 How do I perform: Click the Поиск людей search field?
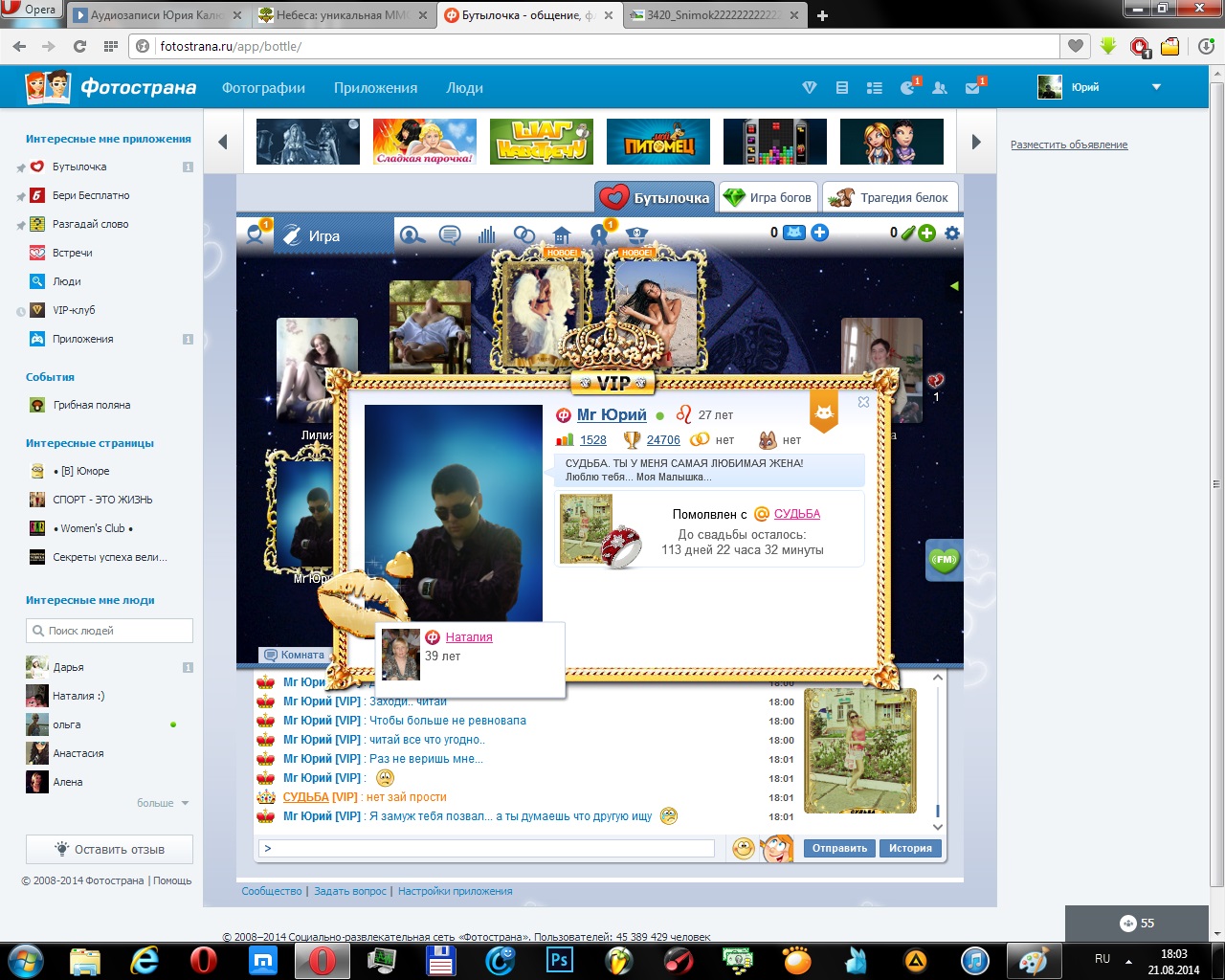[x=109, y=631]
